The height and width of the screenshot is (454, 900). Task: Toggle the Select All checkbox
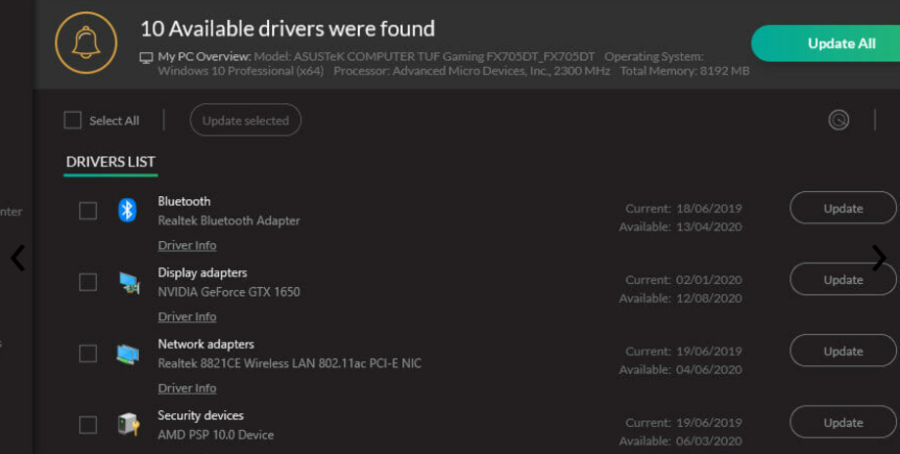coord(73,121)
